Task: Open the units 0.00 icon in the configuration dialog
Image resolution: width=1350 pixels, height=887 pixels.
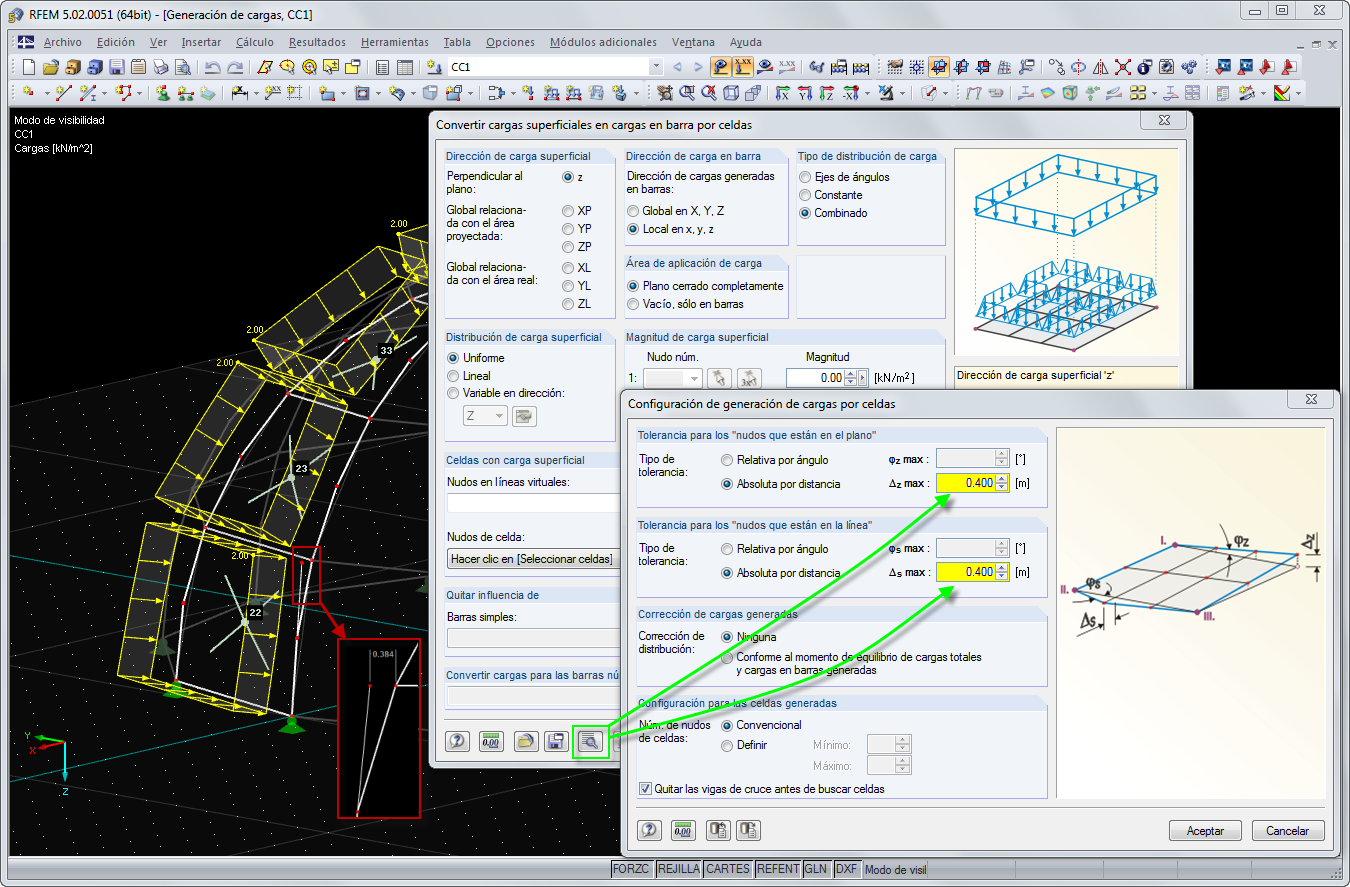Action: pos(683,830)
